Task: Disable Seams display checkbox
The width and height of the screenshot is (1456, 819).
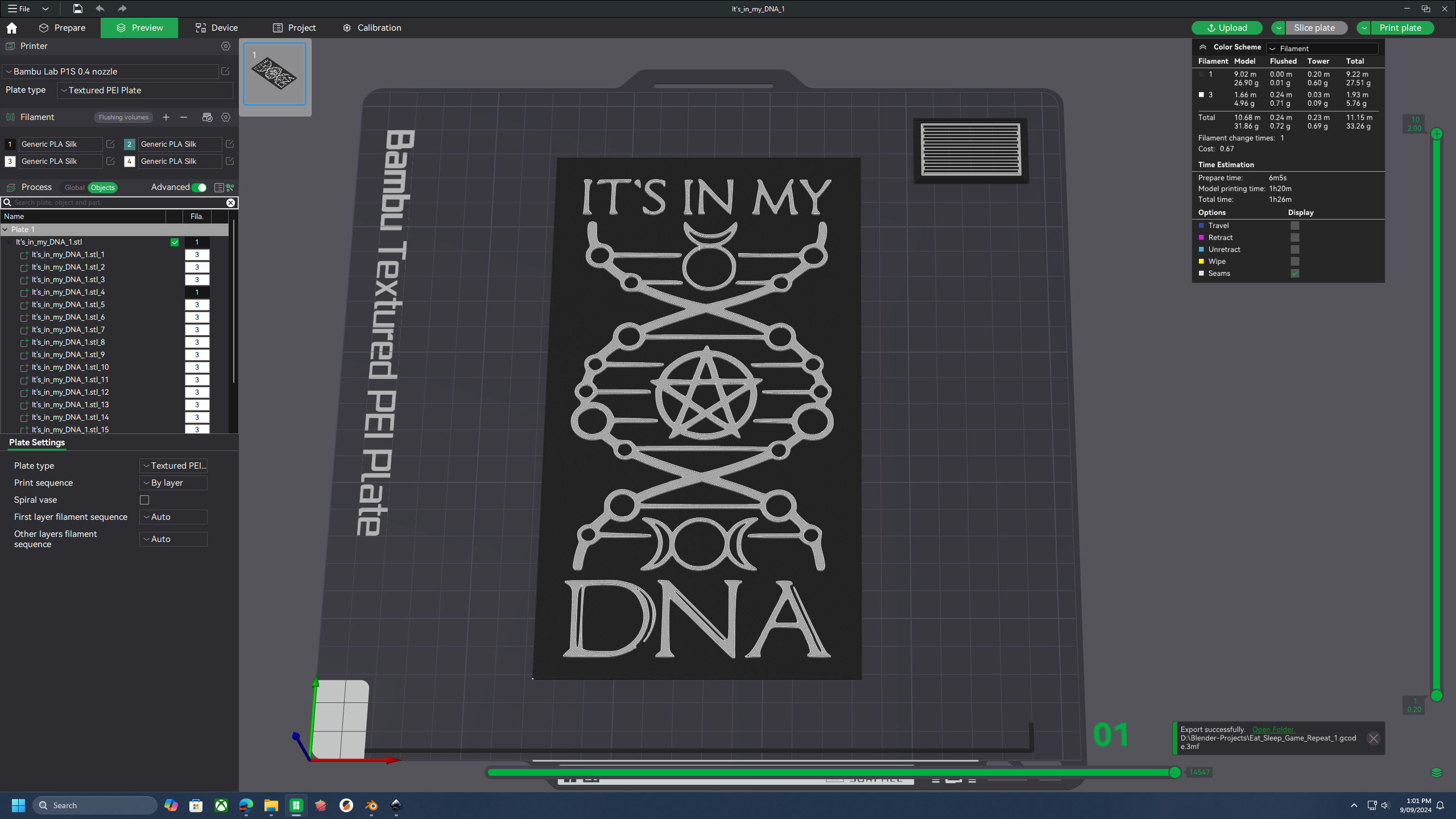Action: 1295,274
